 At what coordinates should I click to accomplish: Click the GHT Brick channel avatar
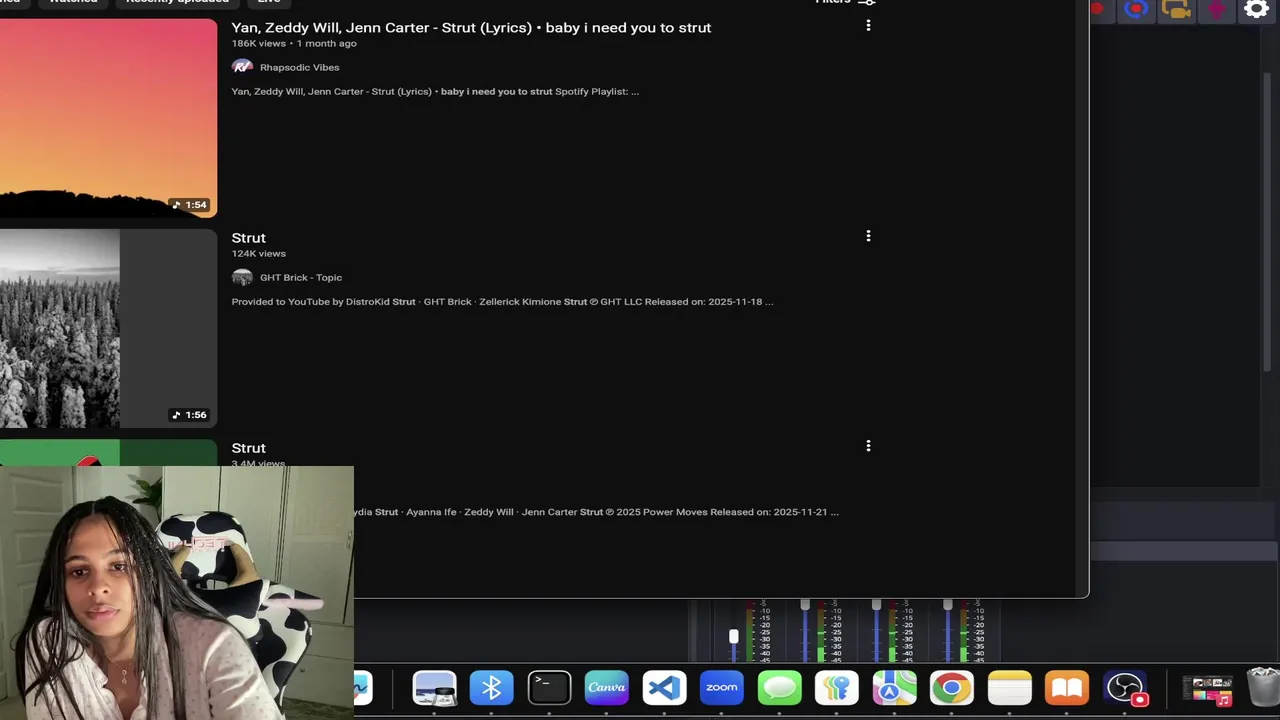242,277
